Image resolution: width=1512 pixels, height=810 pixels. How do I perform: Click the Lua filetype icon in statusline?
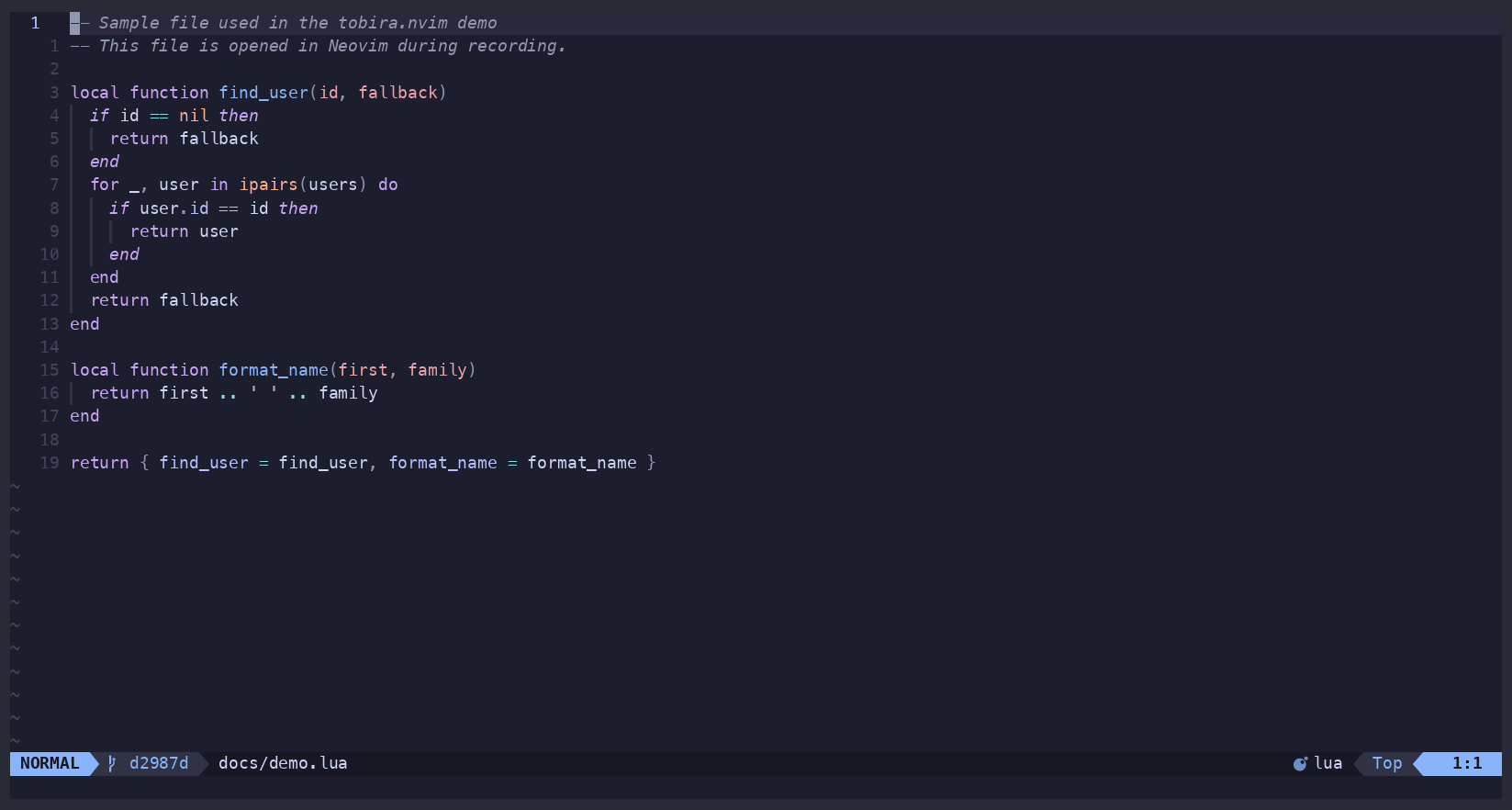tap(1300, 763)
